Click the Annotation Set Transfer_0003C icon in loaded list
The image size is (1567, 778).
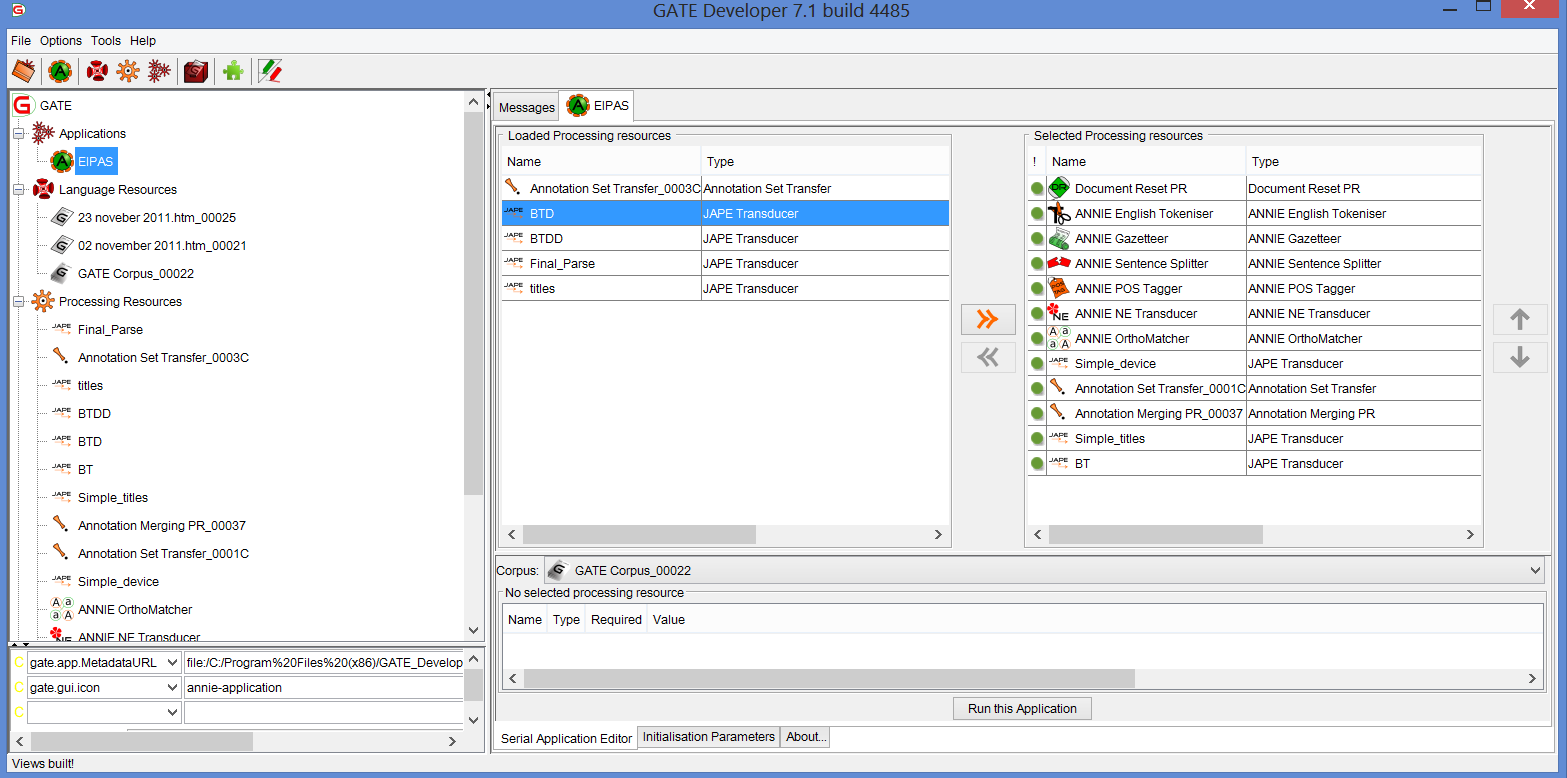pyautogui.click(x=514, y=188)
